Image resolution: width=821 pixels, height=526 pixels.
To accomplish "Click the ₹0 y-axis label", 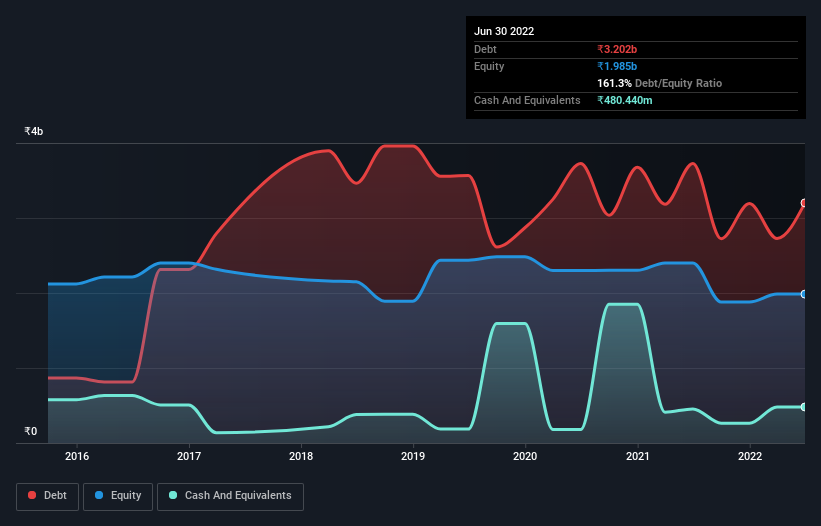I will (x=31, y=431).
